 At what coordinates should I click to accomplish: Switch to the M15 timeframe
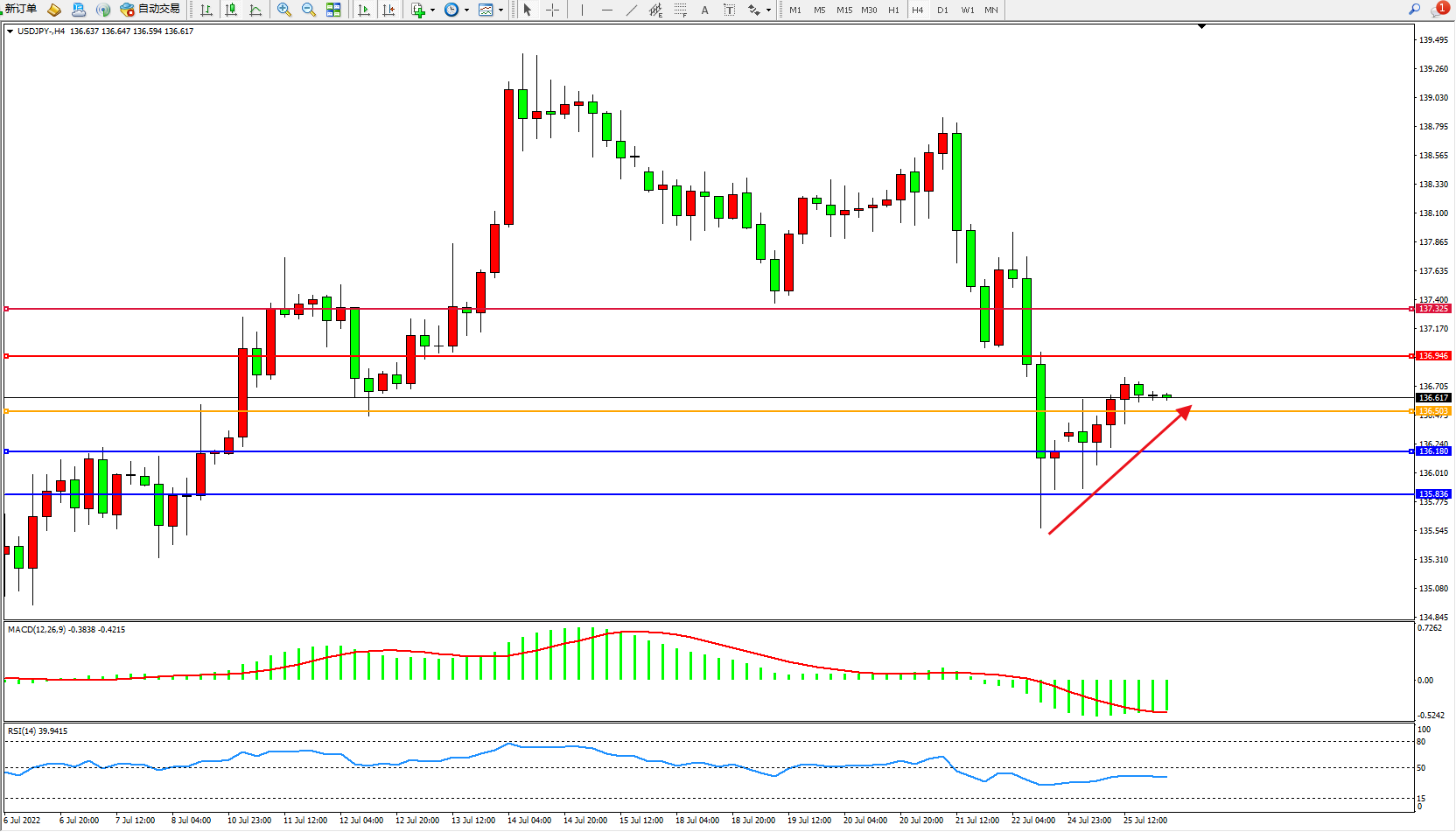pos(843,10)
